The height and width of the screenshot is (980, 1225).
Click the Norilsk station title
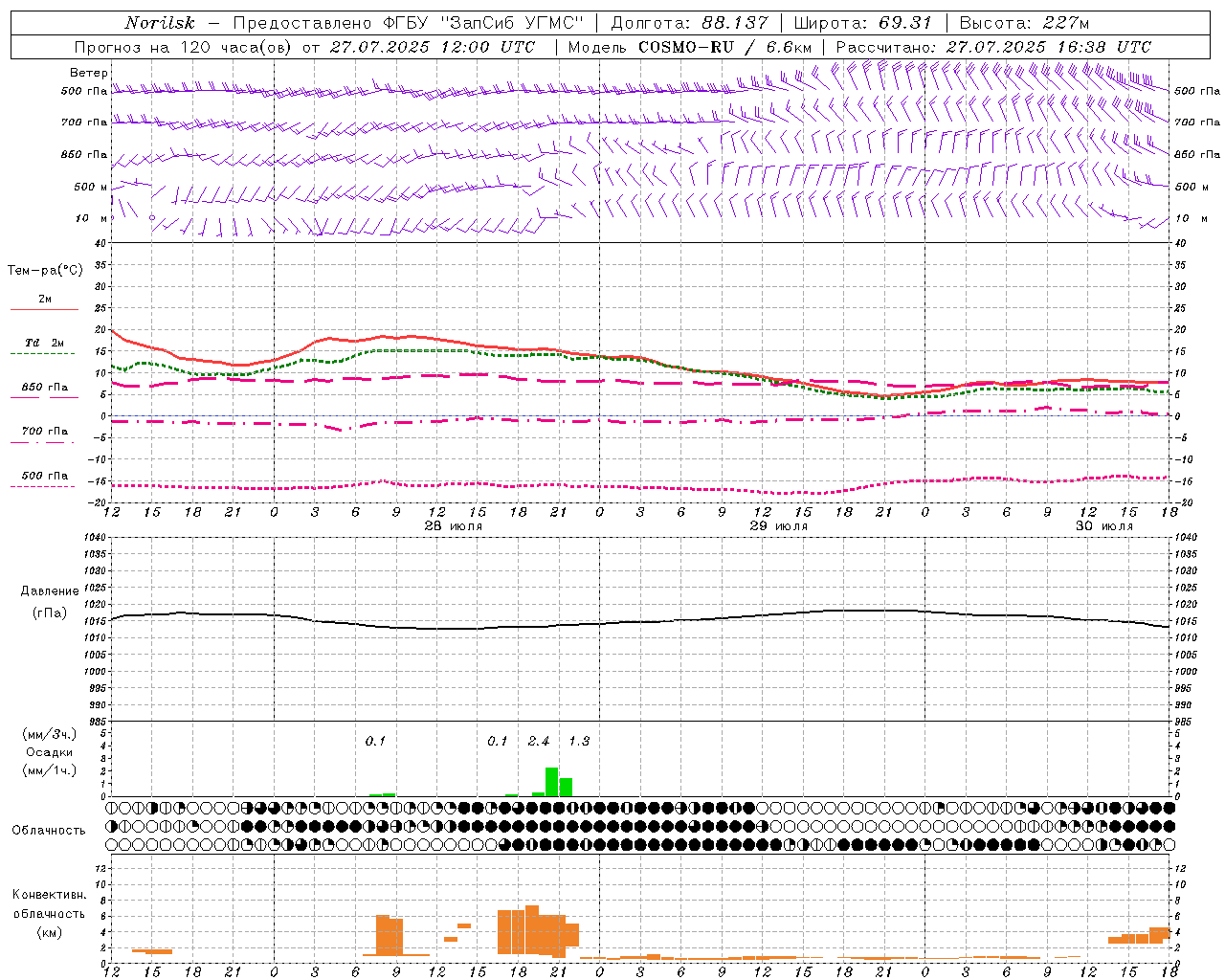160,23
